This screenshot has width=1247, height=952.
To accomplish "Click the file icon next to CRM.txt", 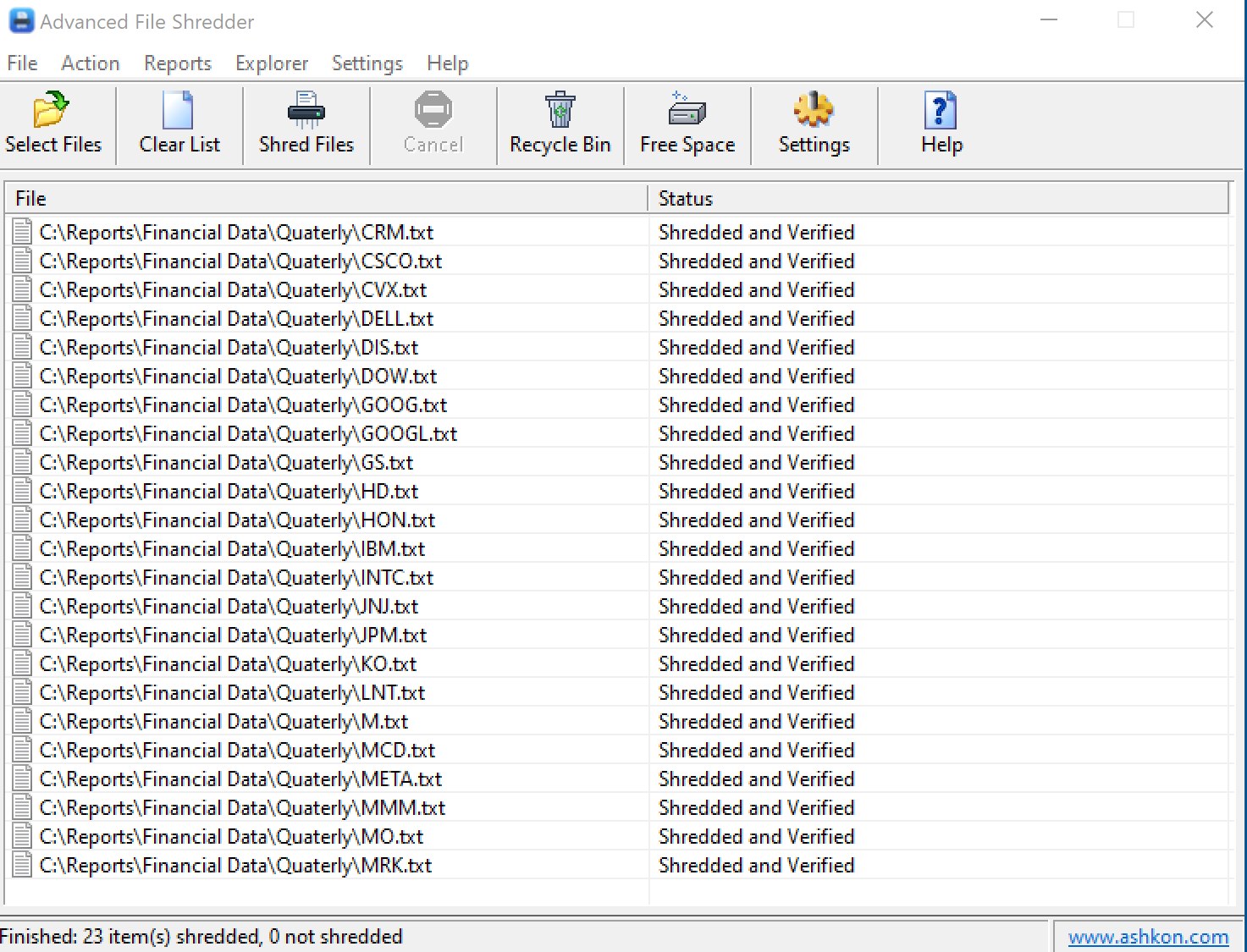I will (x=23, y=232).
